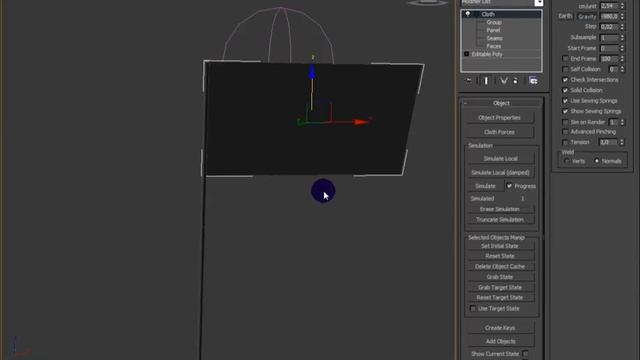
Task: Click Remove Modifier icon under stack
Action: pos(516,81)
